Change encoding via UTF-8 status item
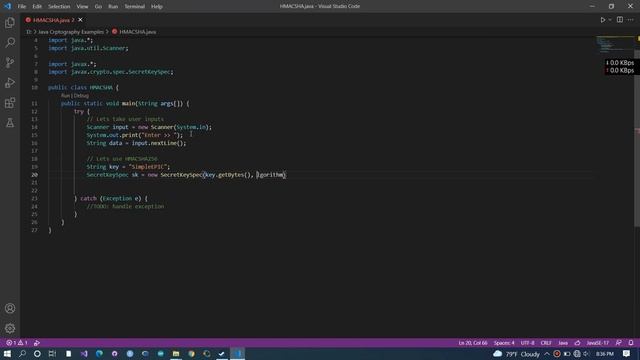 [x=527, y=343]
